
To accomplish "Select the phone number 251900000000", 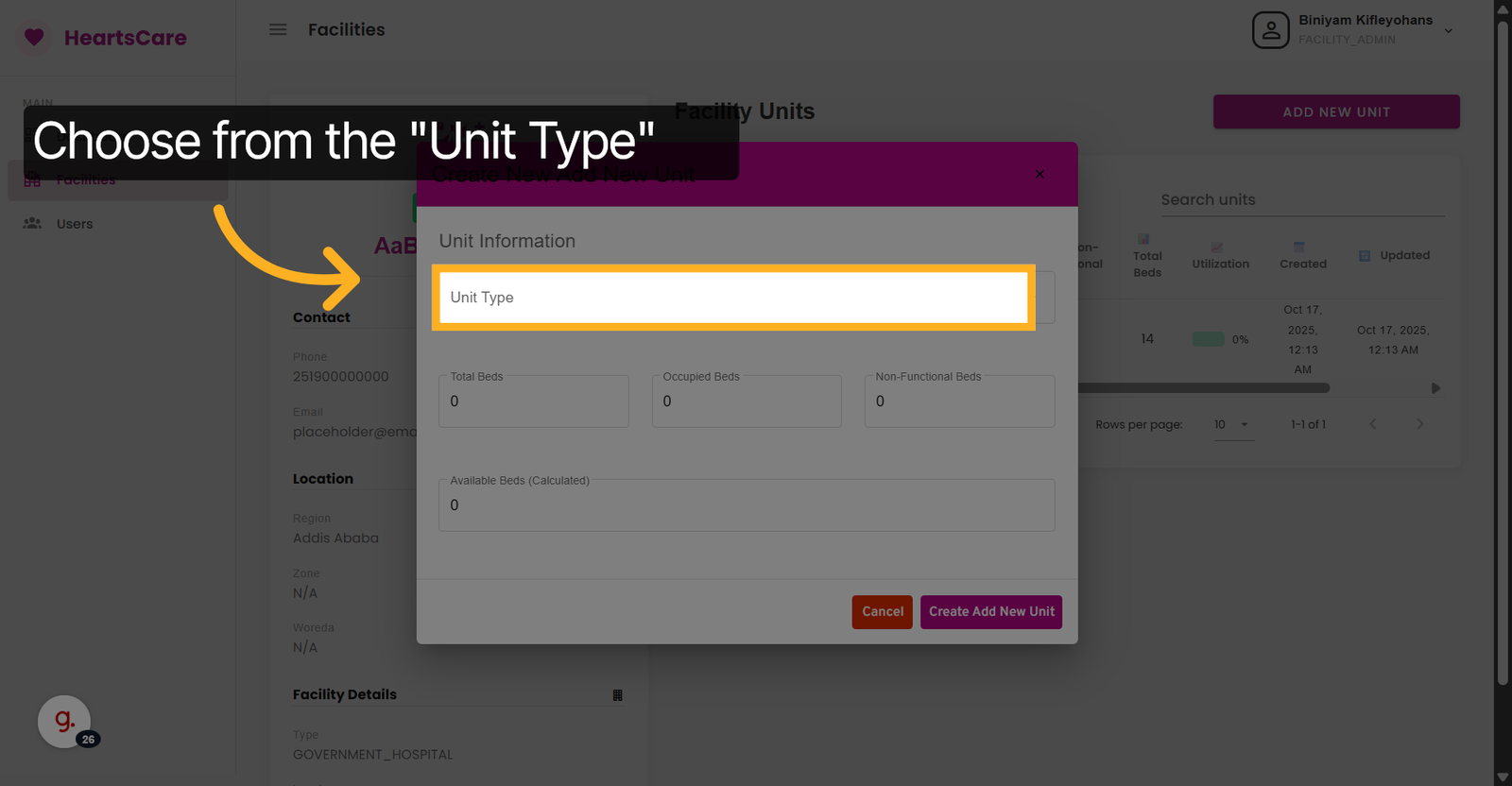I will [341, 376].
